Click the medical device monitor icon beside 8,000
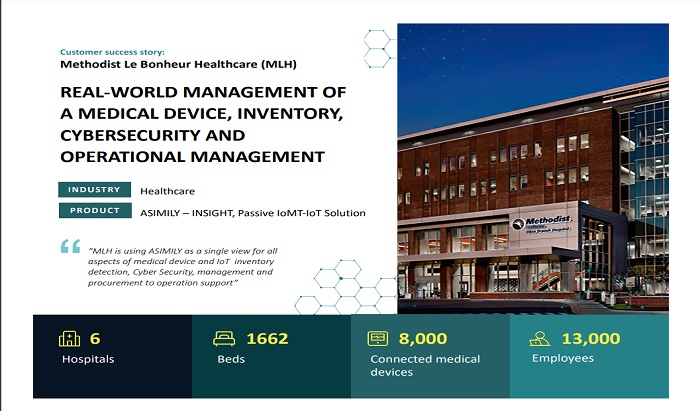 pos(378,338)
